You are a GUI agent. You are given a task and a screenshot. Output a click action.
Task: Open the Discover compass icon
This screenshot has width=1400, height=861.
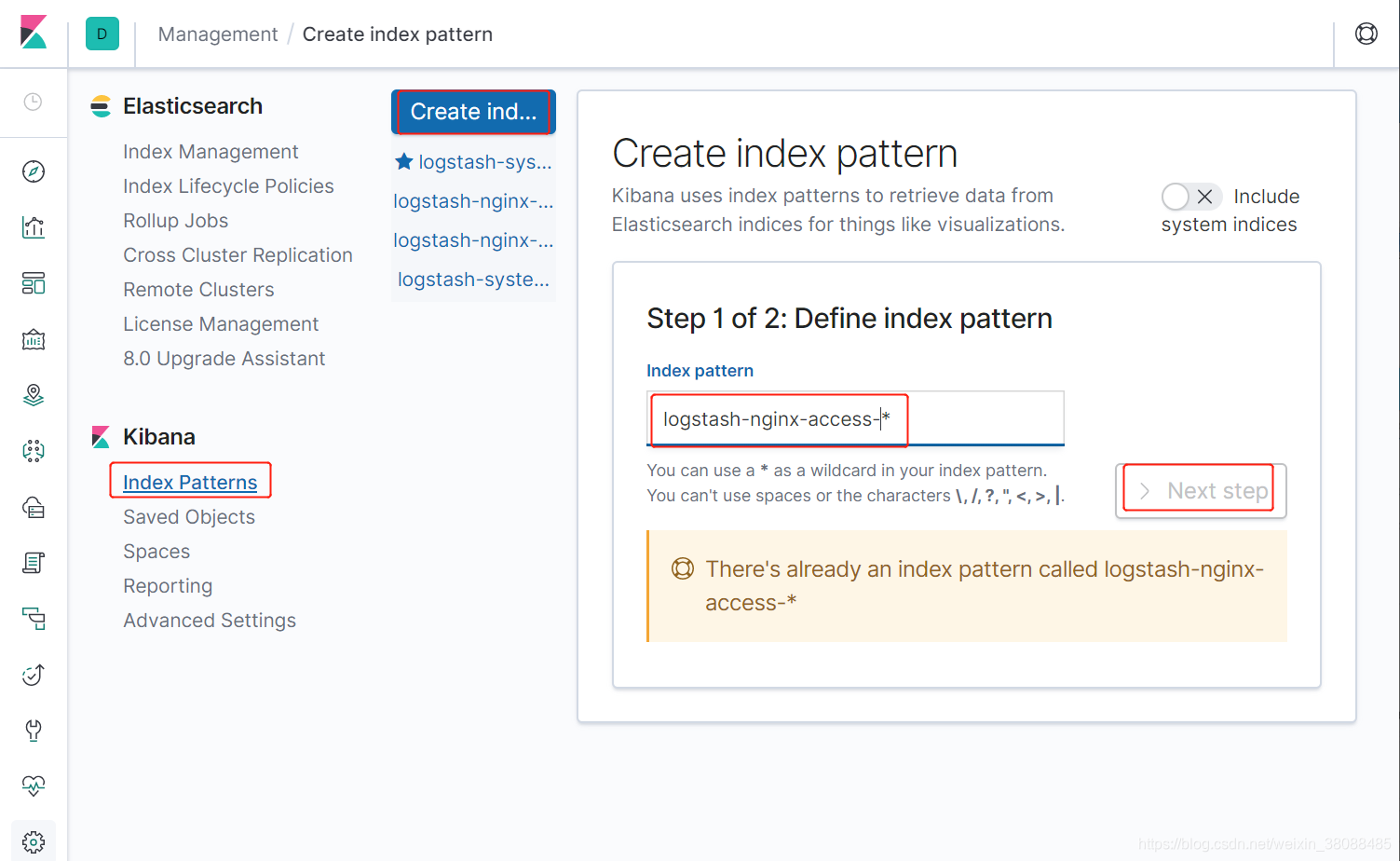pos(34,171)
